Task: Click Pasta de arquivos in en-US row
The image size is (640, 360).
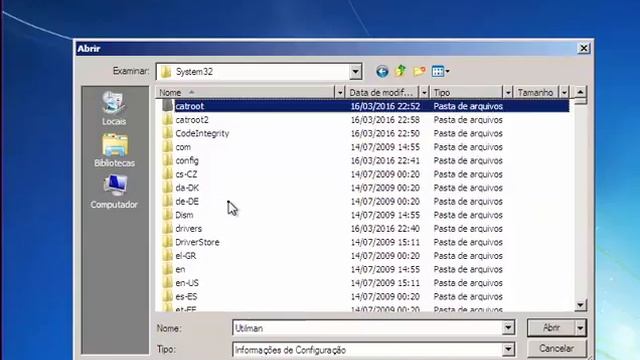Action: point(468,283)
